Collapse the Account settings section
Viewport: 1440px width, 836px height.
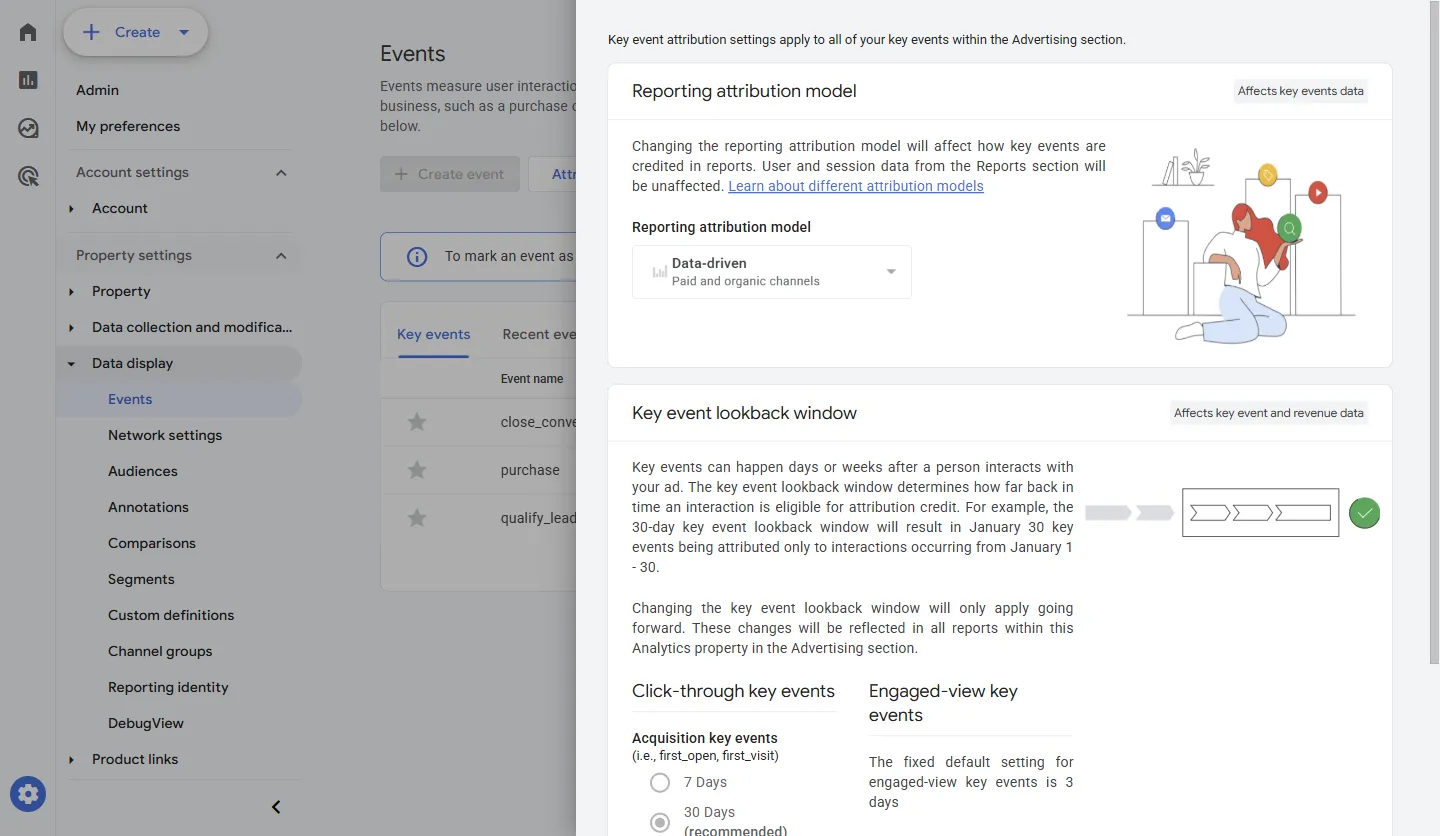pos(281,173)
